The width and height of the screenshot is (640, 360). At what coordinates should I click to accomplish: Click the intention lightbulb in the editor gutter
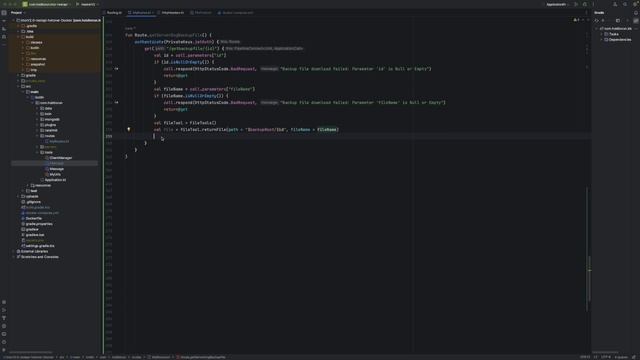[129, 129]
